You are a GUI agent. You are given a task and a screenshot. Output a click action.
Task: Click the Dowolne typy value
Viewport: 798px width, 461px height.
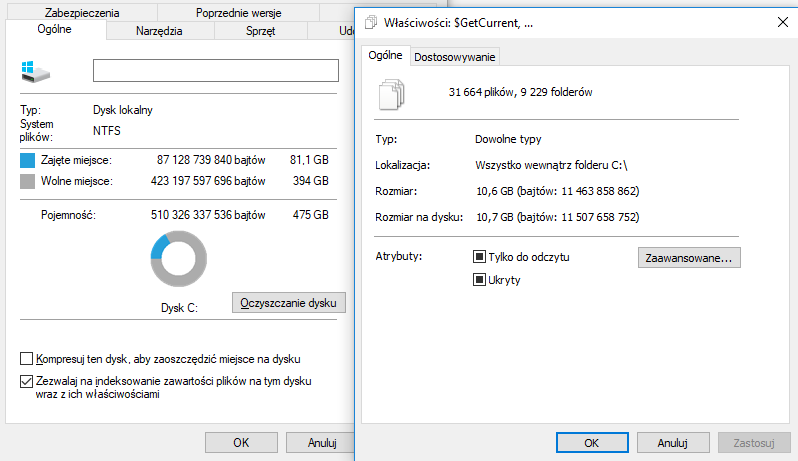[x=508, y=139]
